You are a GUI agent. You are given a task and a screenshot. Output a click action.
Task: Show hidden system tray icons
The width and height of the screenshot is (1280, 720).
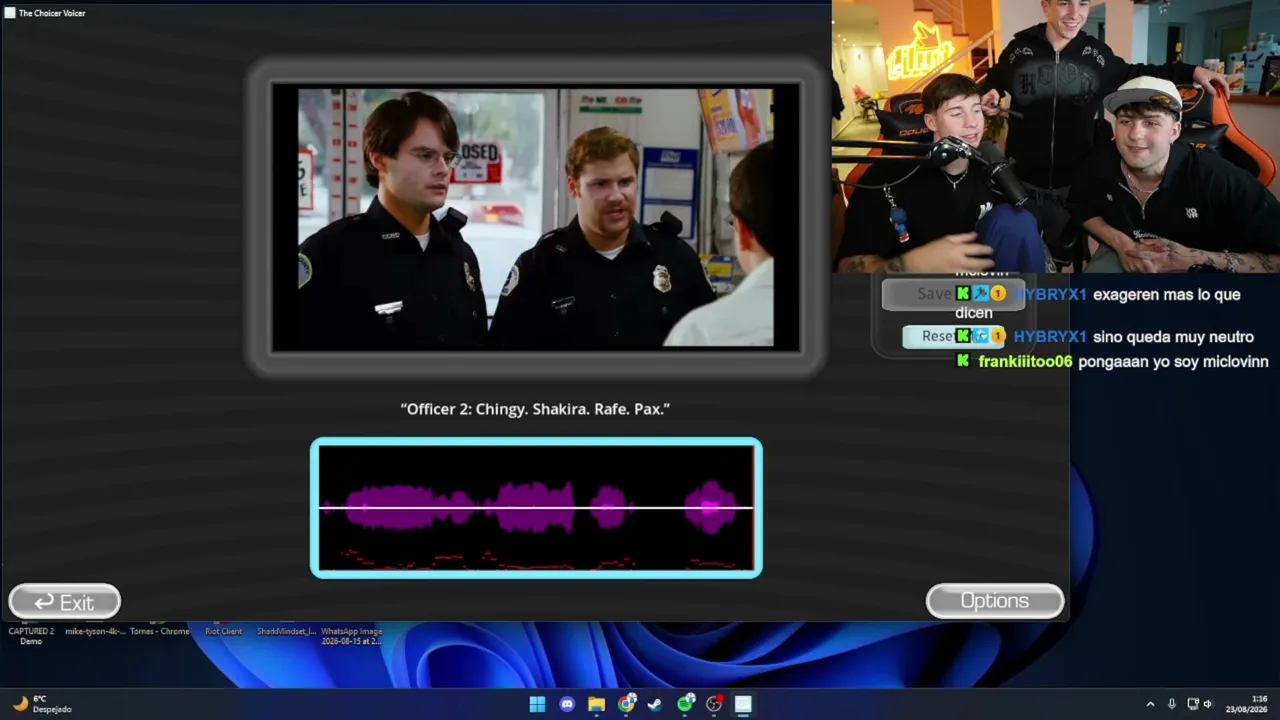tap(1150, 704)
